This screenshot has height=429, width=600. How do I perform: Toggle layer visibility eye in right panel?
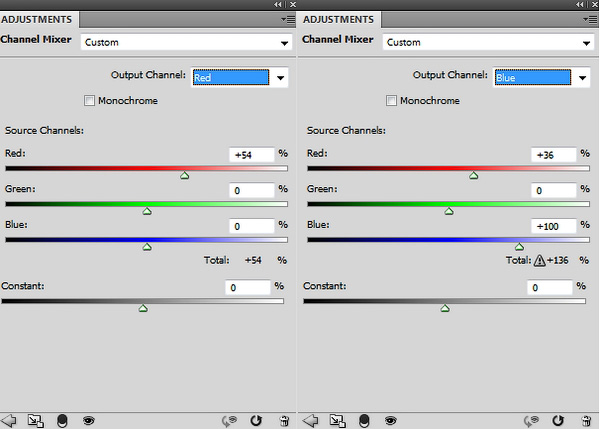click(390, 421)
